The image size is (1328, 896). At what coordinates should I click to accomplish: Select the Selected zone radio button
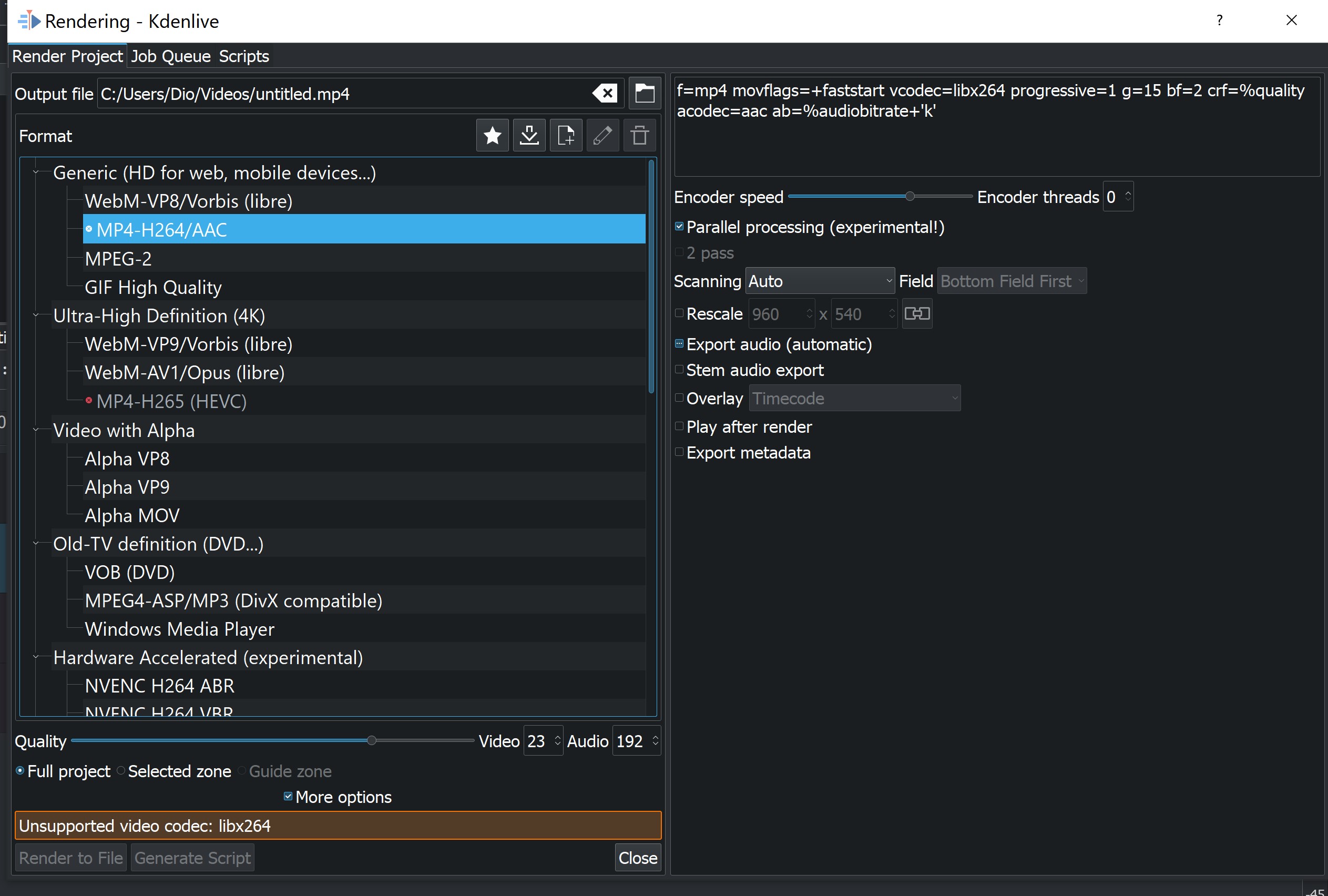coord(120,771)
